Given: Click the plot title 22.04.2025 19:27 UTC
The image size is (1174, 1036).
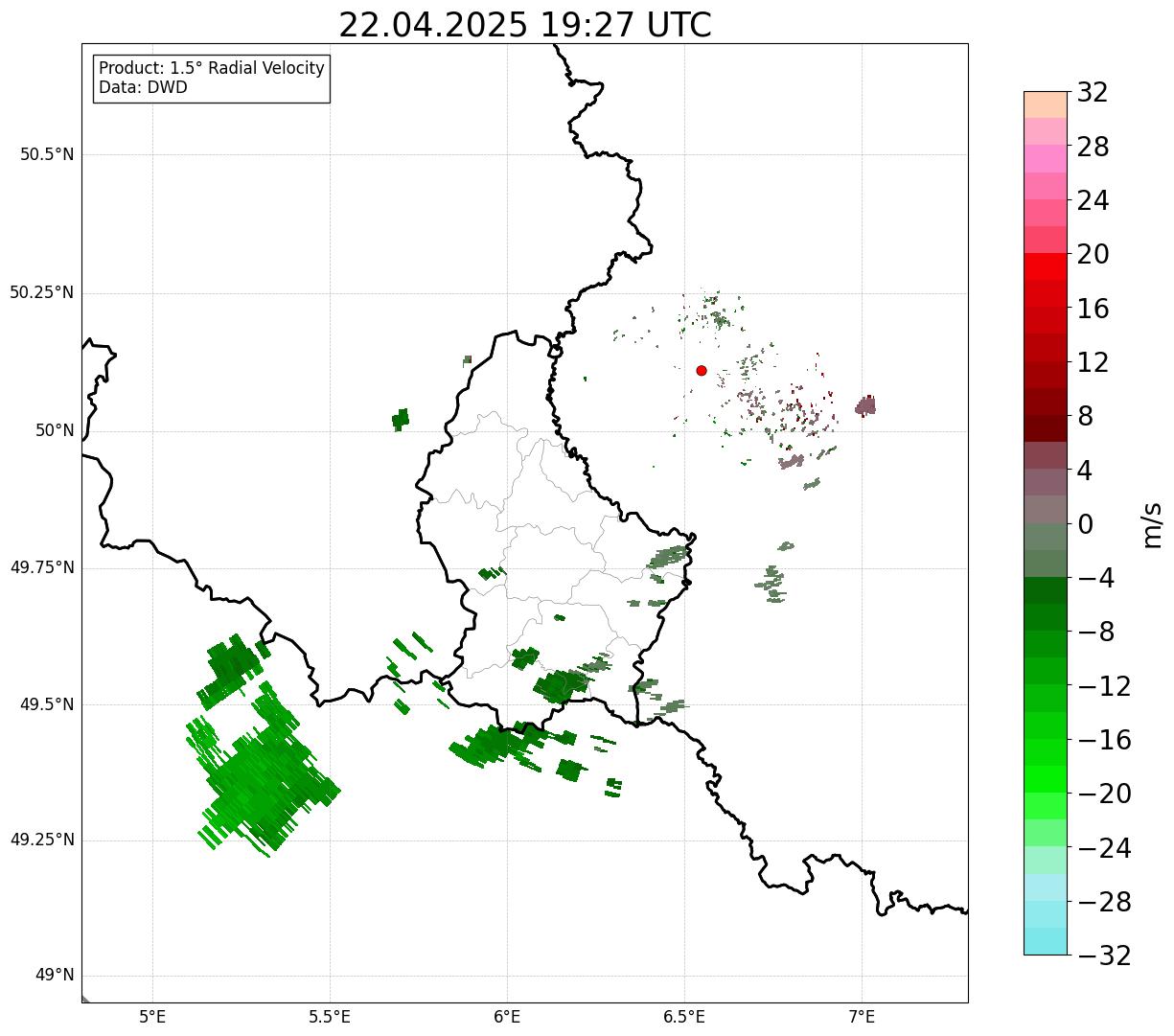Looking at the screenshot, I should (525, 25).
